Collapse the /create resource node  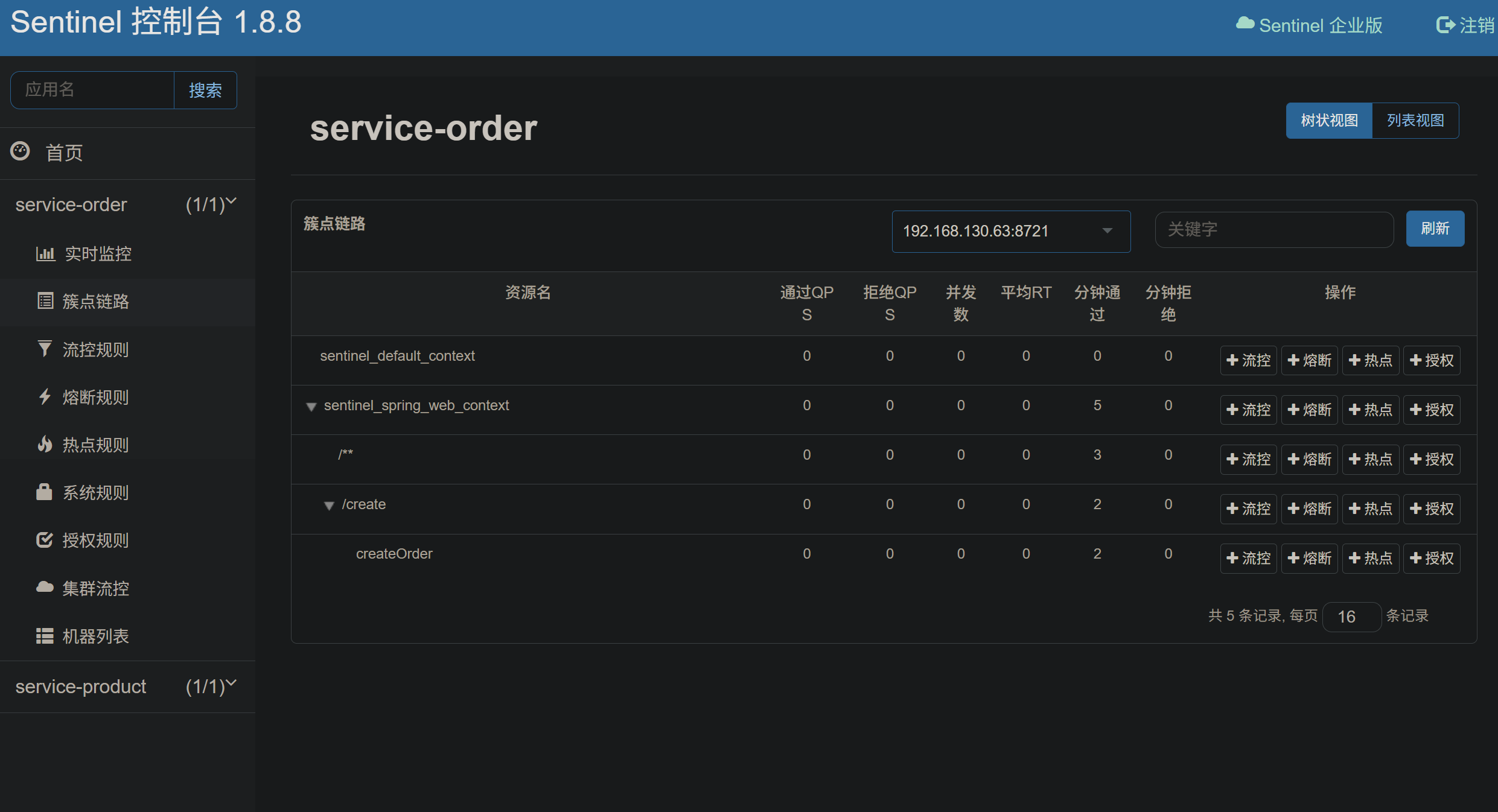click(x=329, y=506)
